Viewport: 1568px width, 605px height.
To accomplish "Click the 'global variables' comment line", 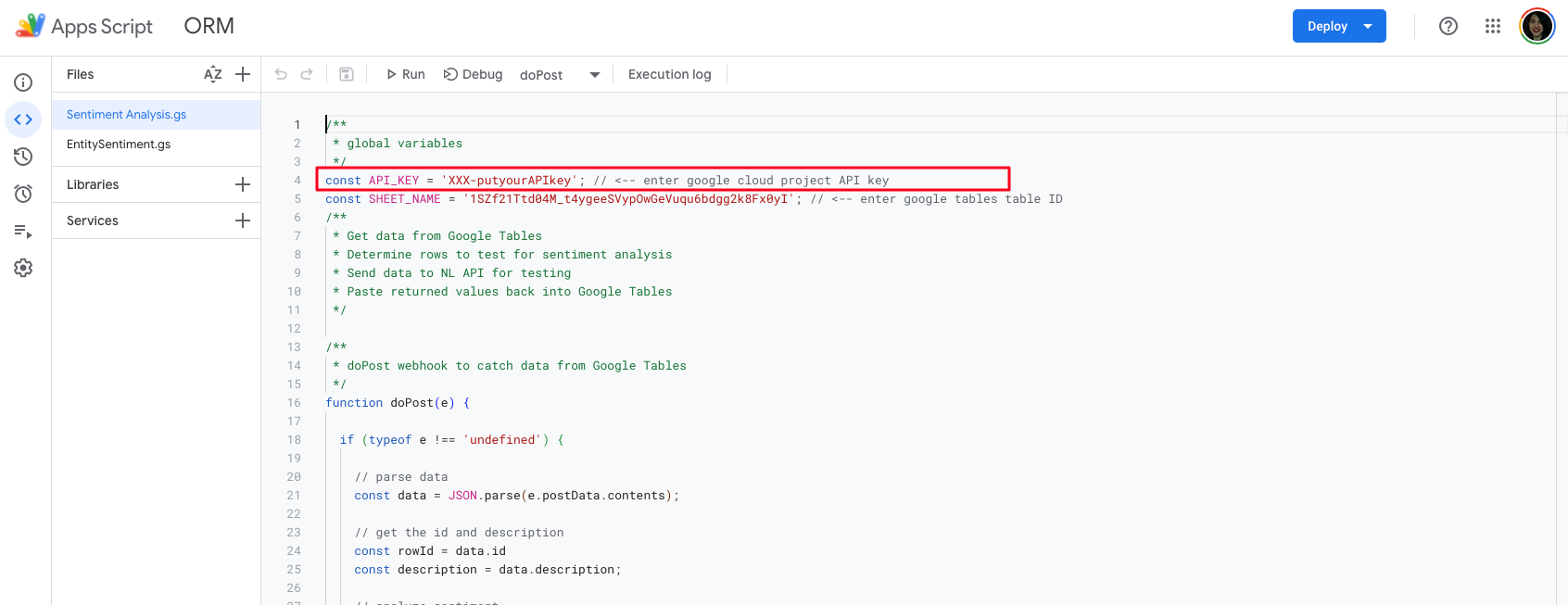I will click(398, 144).
